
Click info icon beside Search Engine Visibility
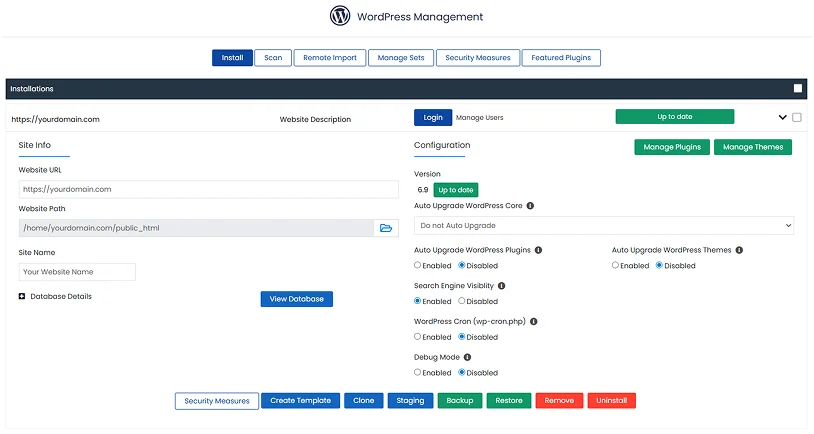coord(501,286)
